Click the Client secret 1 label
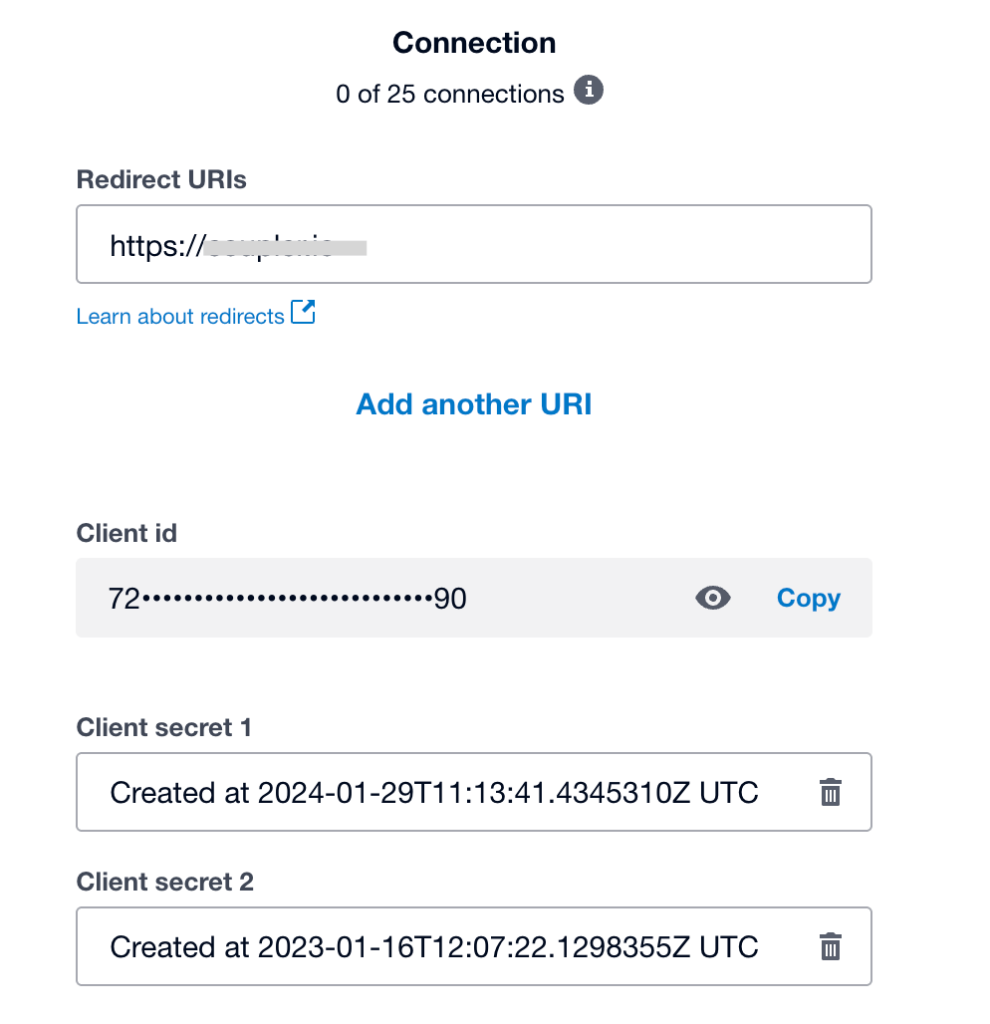The width and height of the screenshot is (990, 1024). (164, 727)
